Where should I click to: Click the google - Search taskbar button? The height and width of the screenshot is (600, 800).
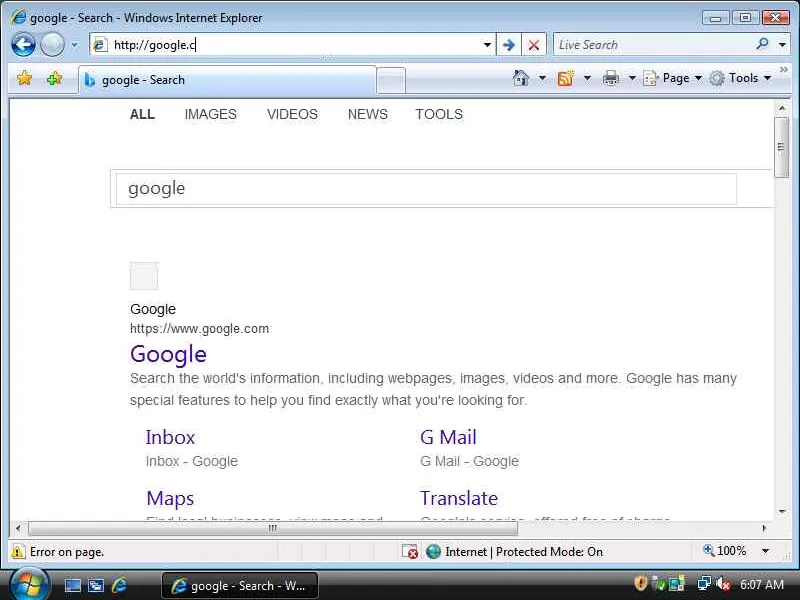(240, 586)
